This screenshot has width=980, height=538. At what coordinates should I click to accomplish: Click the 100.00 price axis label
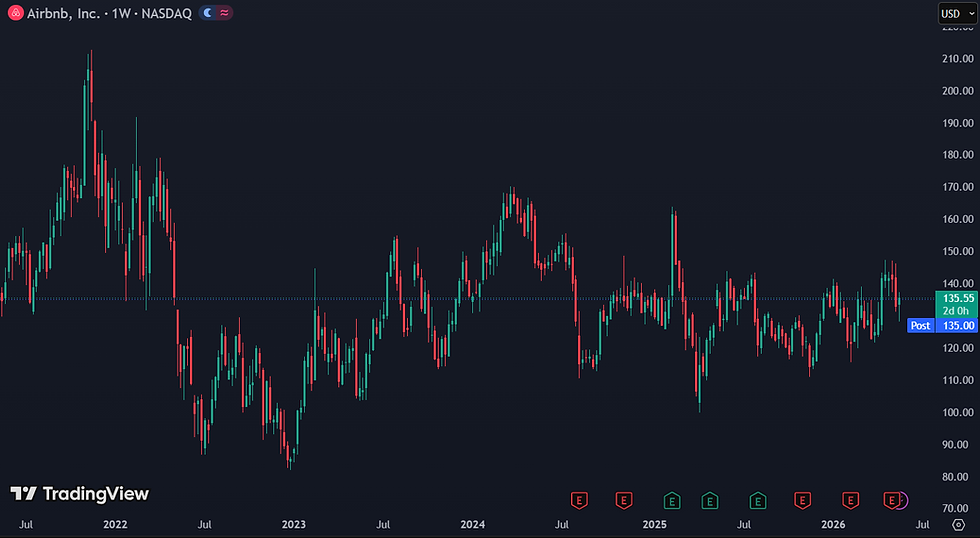click(958, 412)
